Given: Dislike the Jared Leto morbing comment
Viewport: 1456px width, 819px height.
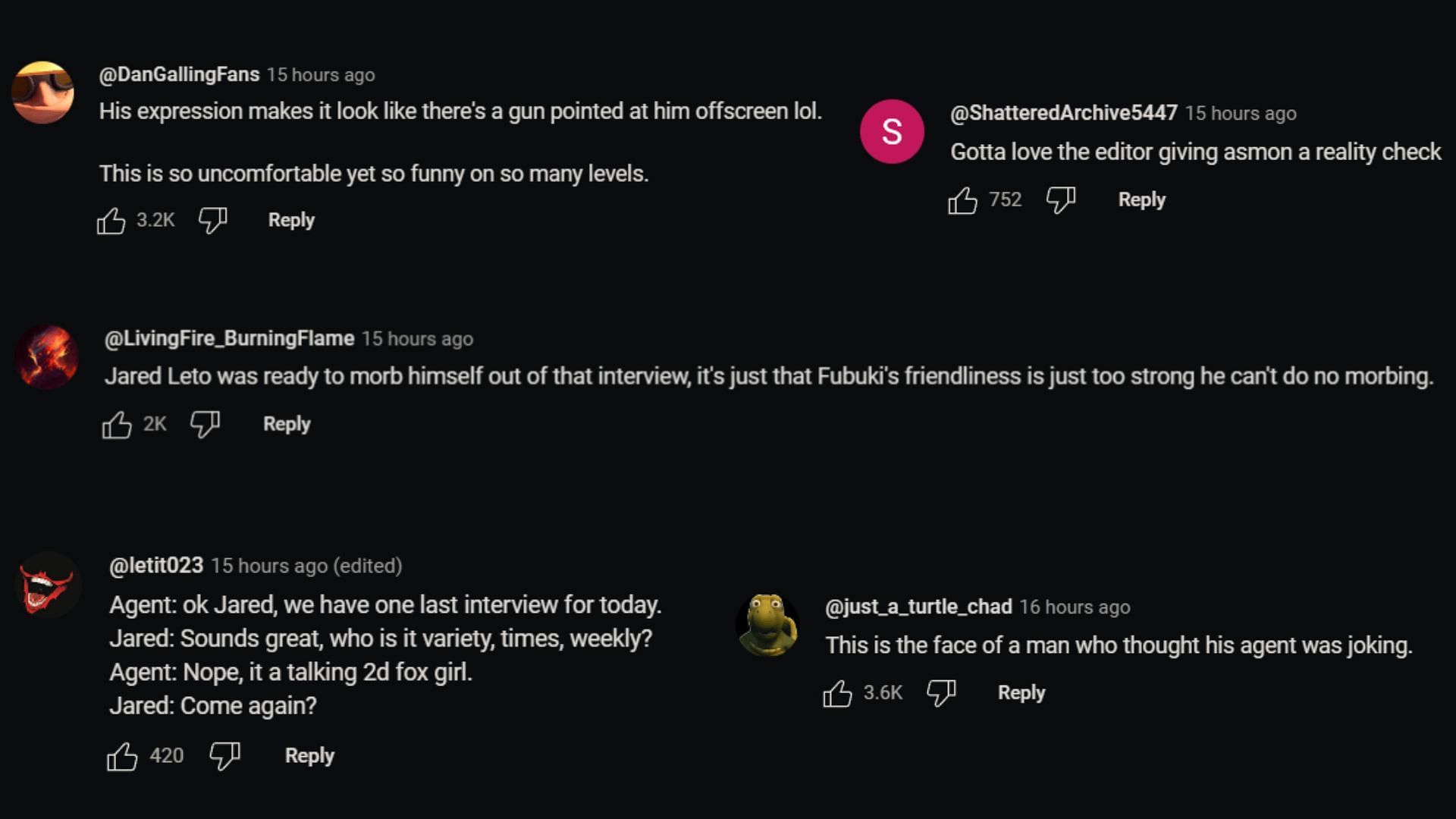Looking at the screenshot, I should tap(205, 425).
